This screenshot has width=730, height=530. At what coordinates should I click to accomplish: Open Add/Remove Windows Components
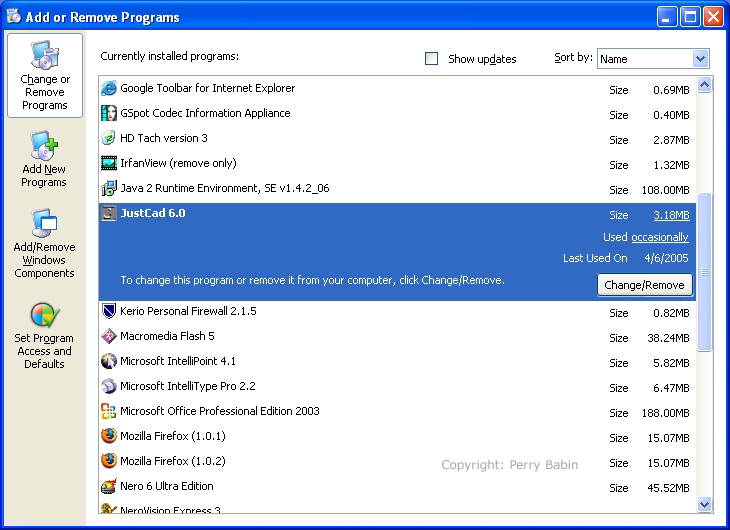(x=44, y=243)
